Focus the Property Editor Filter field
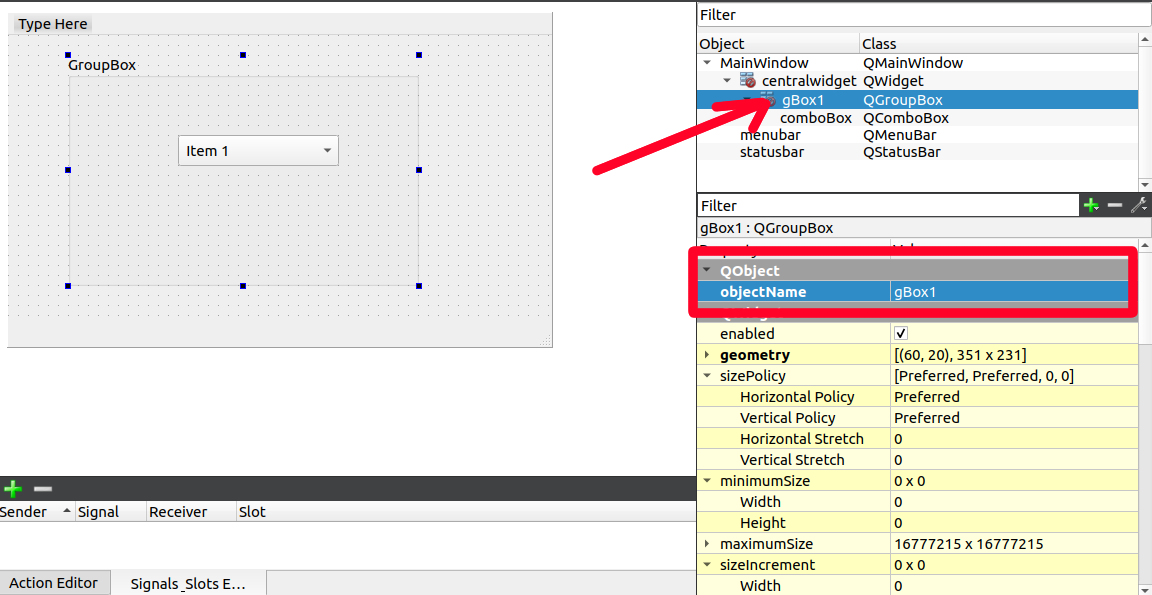Screen dimensions: 1152x595 [x=888, y=206]
